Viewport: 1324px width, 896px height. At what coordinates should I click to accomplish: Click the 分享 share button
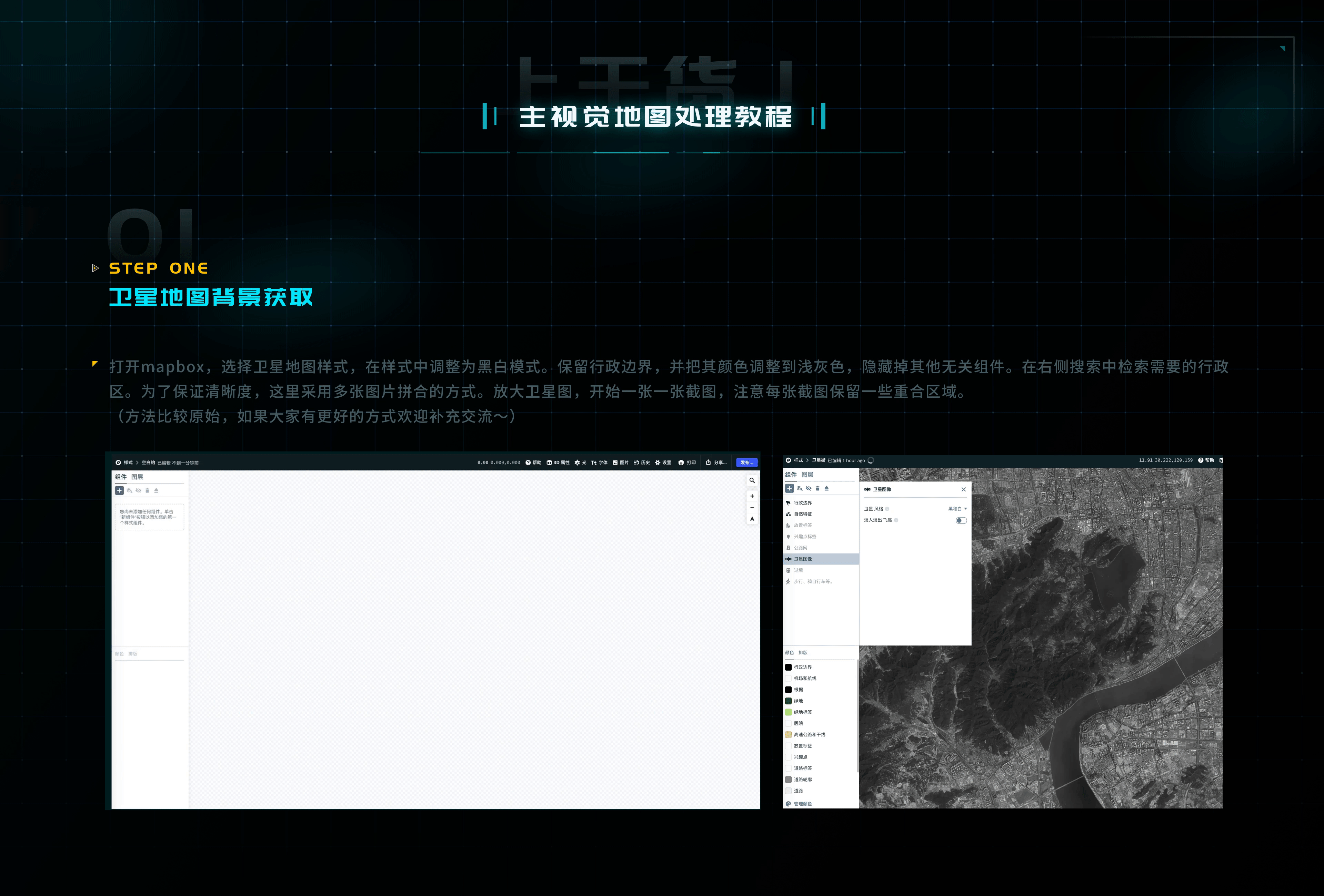point(716,463)
